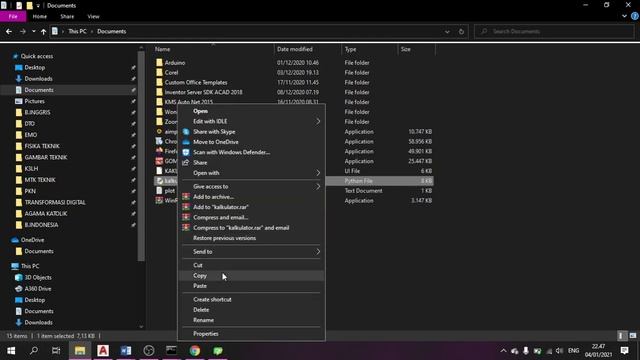Open the recent locations dropdown arrow
640x360 pixels.
[x=33, y=31]
